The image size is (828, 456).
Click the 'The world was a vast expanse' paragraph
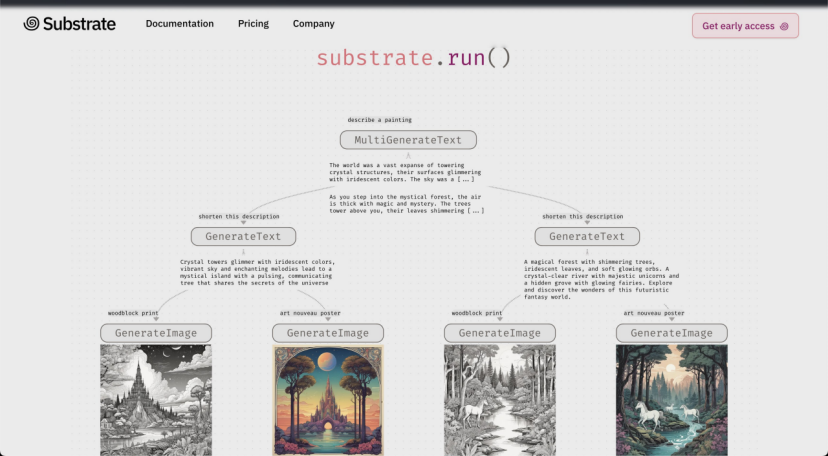point(405,172)
